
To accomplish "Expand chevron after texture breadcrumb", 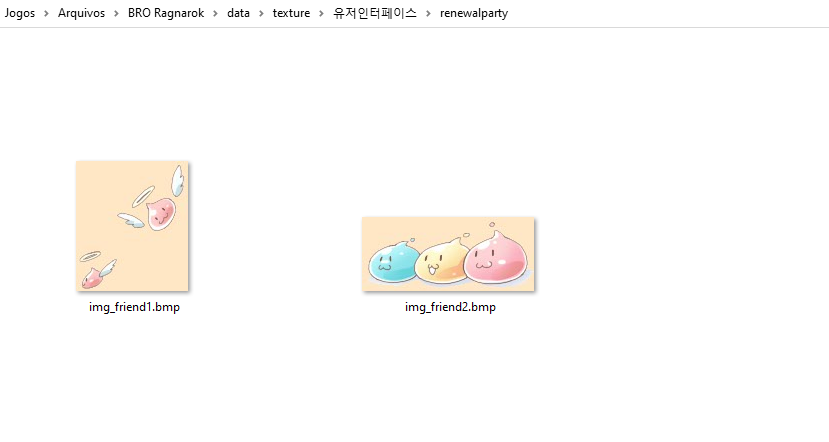I will [321, 14].
